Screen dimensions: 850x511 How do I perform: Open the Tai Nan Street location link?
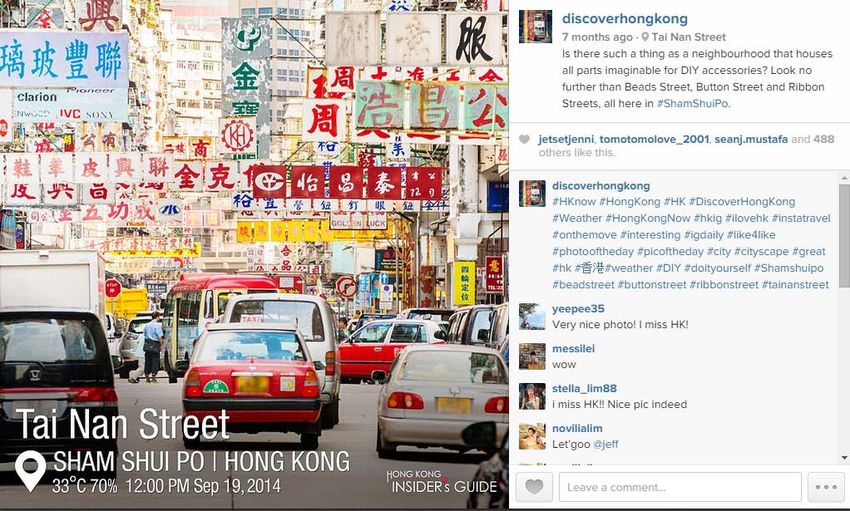coord(688,37)
